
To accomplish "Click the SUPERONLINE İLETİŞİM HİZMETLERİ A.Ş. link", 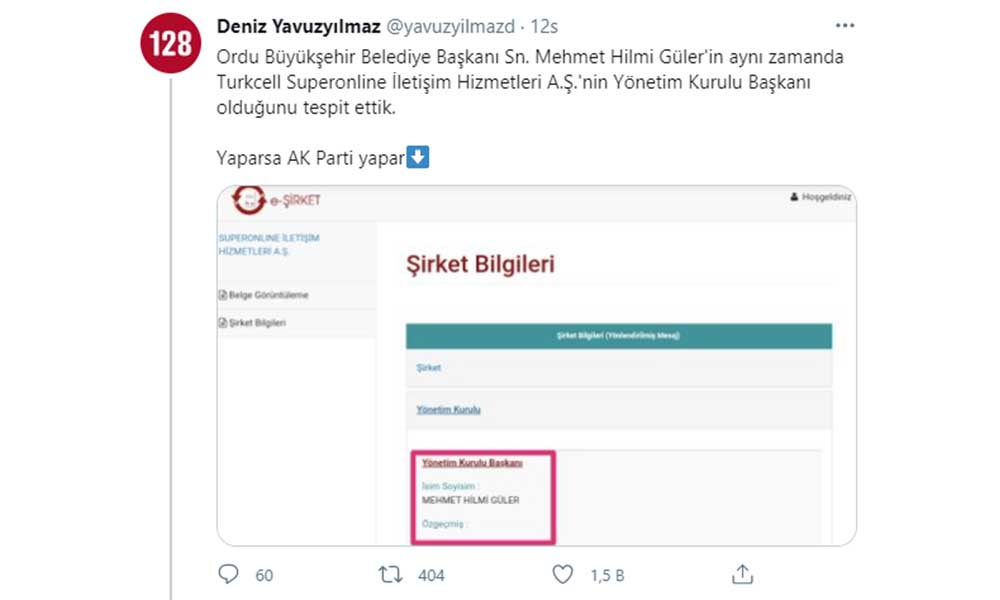I will pyautogui.click(x=268, y=244).
